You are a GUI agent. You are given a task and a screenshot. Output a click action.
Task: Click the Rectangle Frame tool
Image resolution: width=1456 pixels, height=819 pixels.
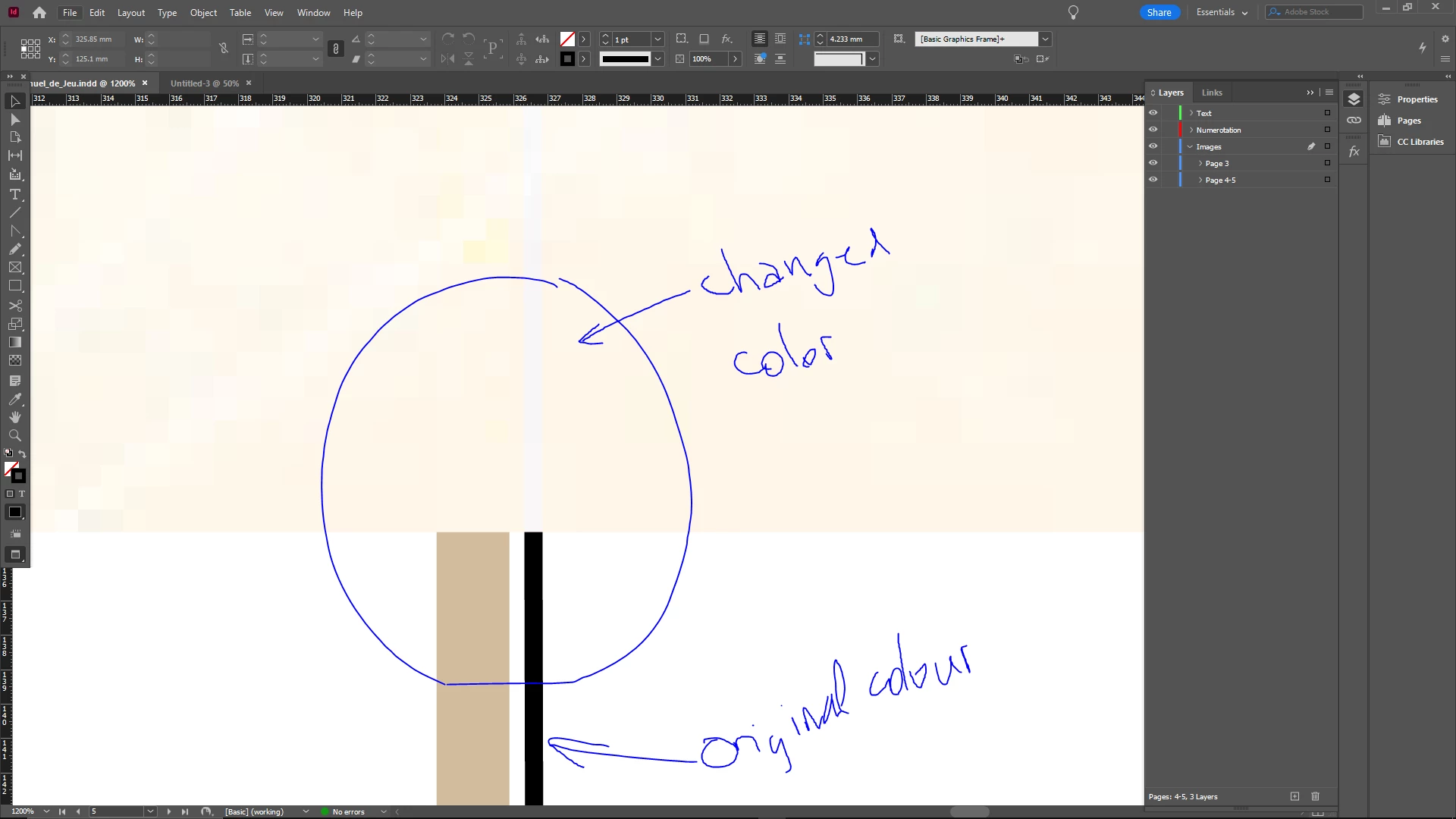[x=14, y=268]
